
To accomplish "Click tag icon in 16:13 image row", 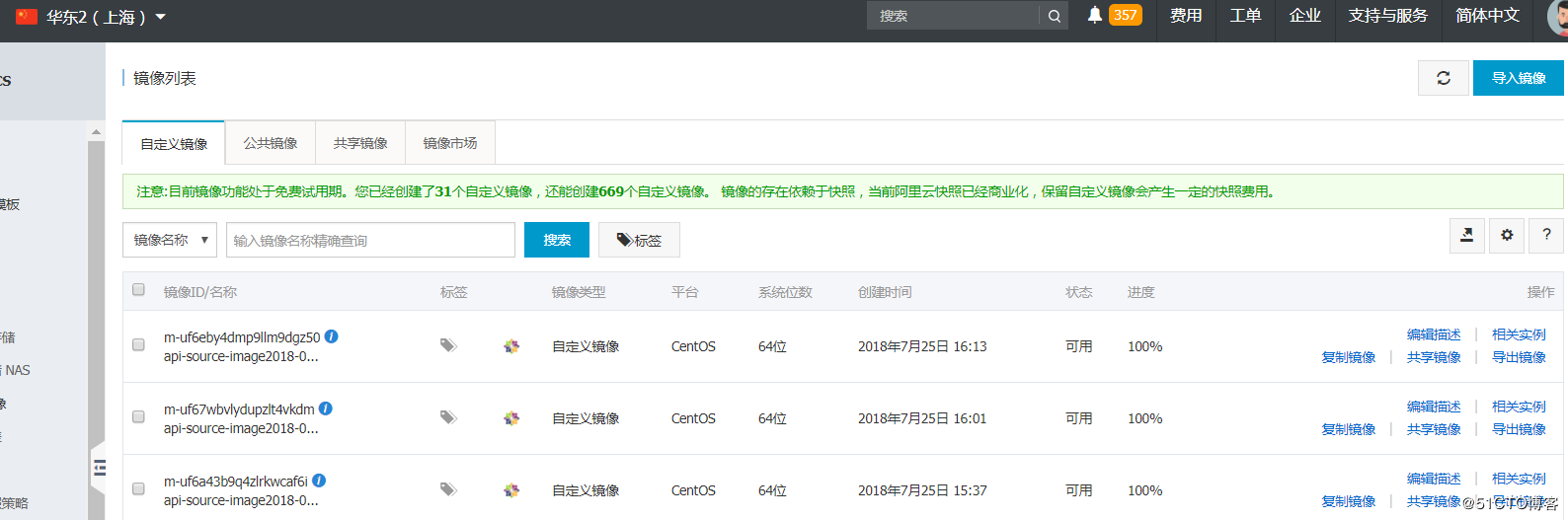I will [448, 345].
